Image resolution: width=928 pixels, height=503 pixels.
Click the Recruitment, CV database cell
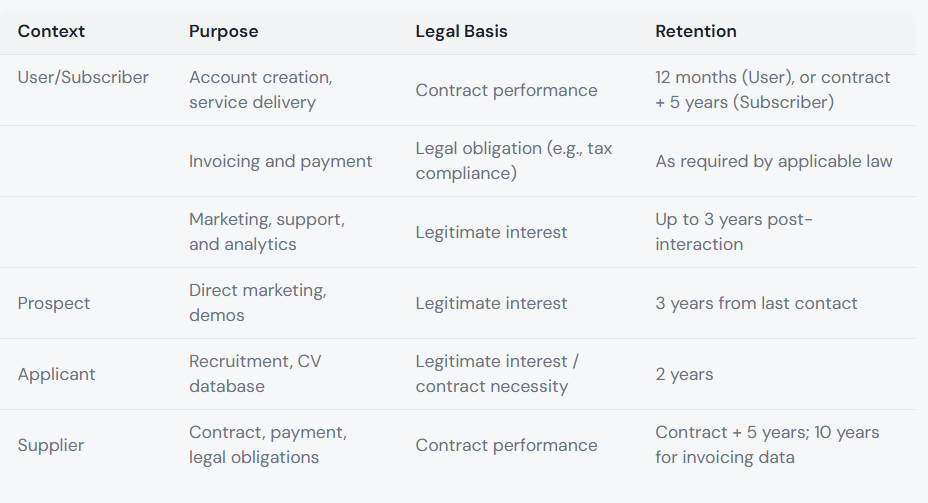coord(254,374)
